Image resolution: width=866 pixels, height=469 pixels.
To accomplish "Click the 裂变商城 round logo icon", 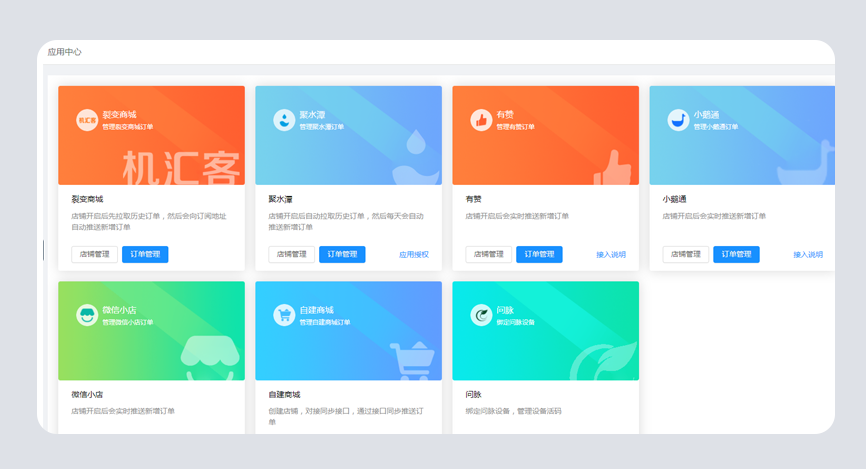I will click(x=87, y=121).
